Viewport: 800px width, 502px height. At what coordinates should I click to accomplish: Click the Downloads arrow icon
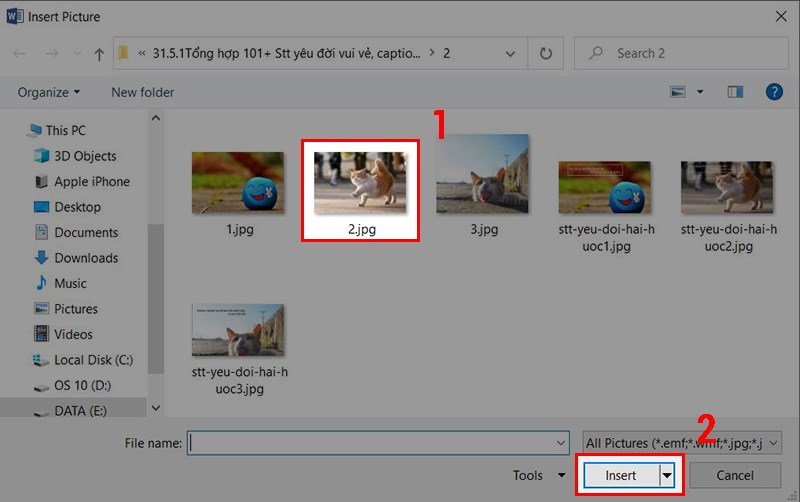(x=41, y=258)
